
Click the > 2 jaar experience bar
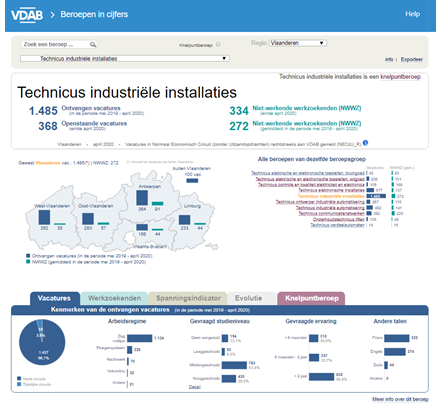321,377
